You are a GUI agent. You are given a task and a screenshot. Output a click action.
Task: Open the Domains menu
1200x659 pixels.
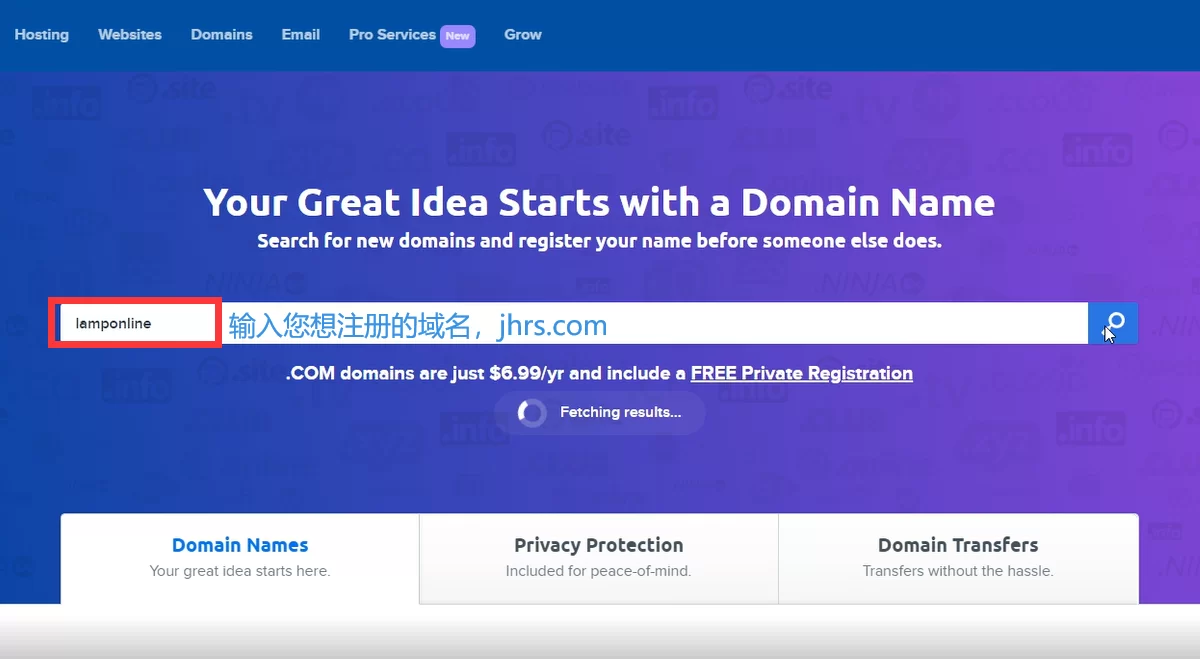[221, 34]
